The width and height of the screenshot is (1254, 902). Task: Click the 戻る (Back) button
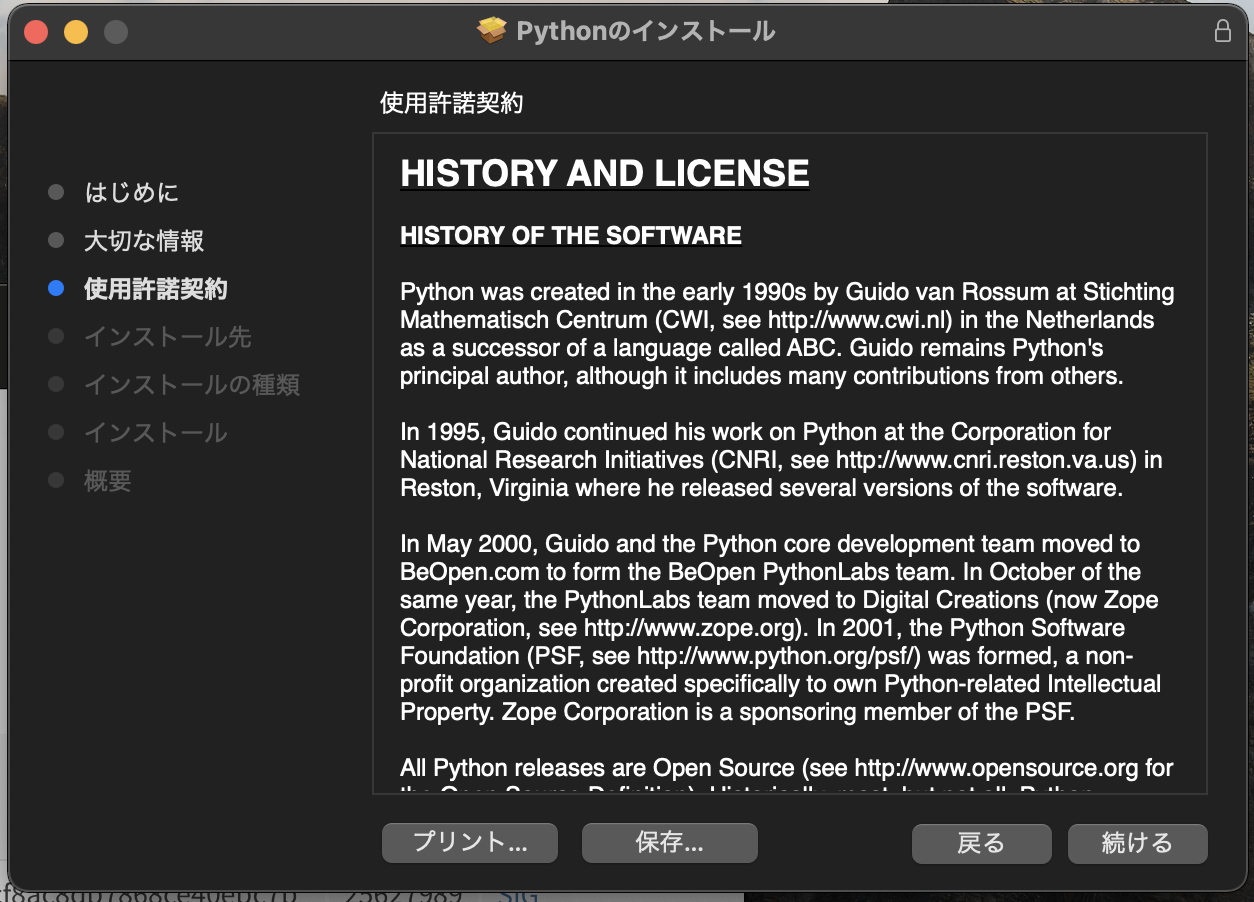click(981, 843)
